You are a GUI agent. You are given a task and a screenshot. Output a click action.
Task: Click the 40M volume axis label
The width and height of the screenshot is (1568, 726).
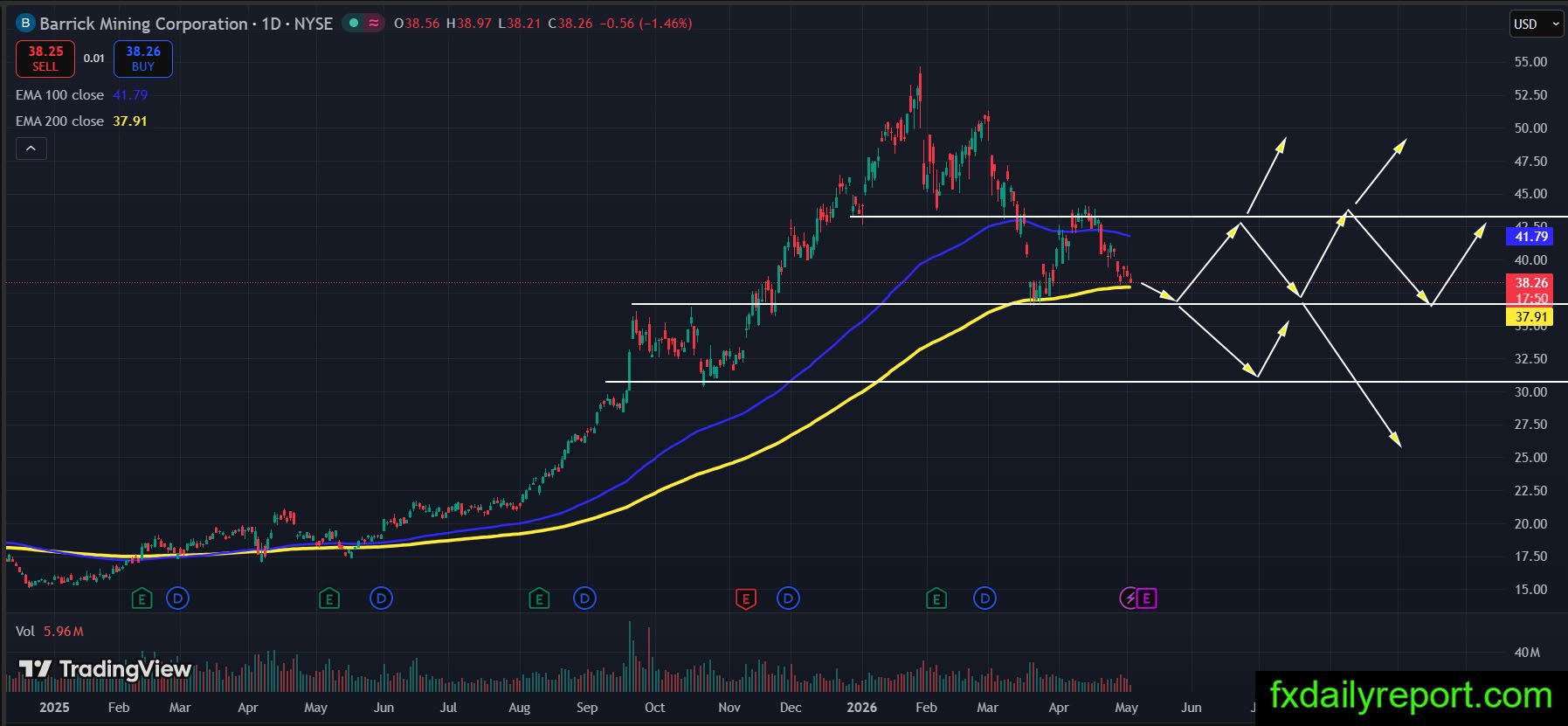click(x=1527, y=653)
